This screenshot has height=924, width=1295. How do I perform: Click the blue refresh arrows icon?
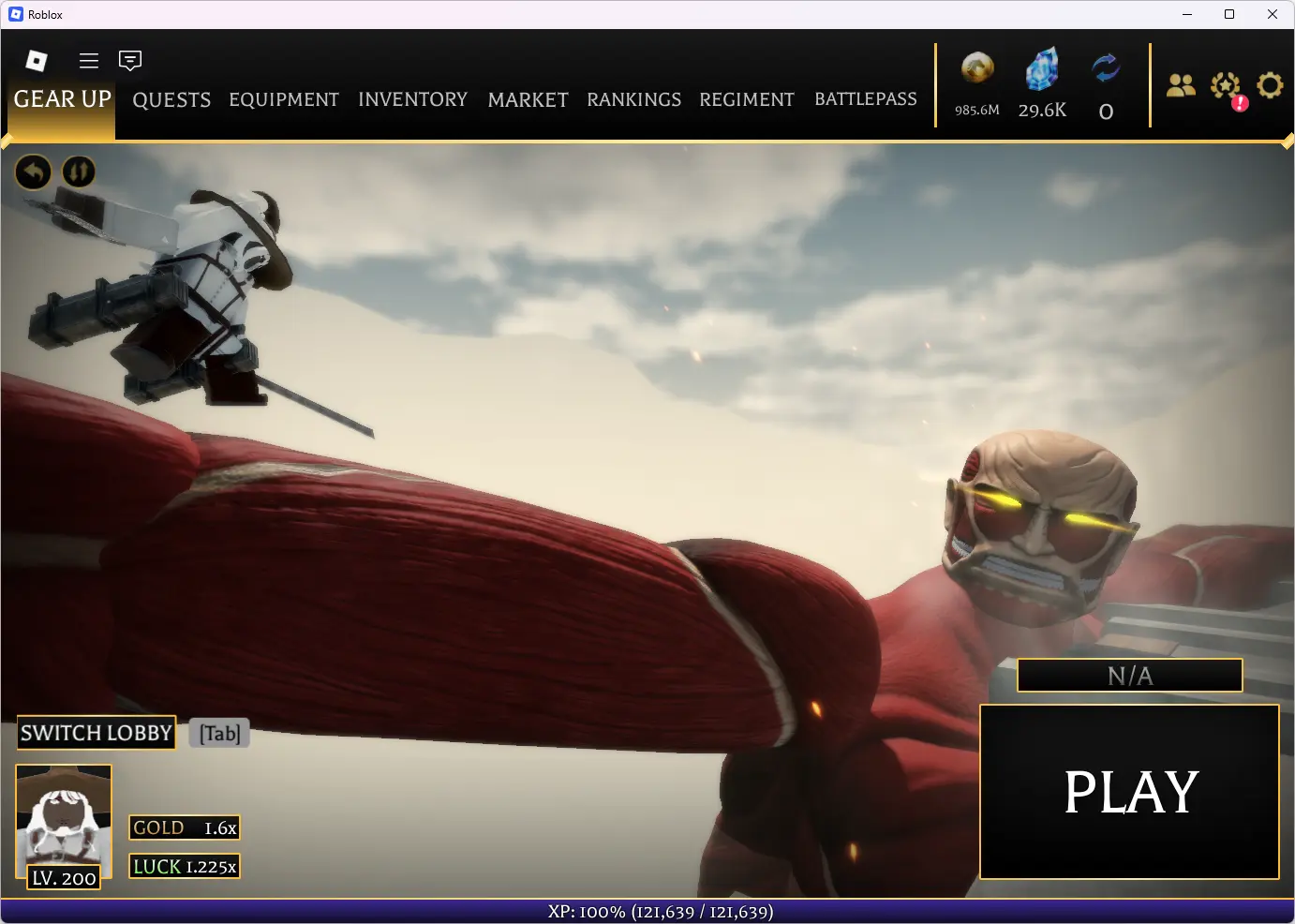[1106, 68]
